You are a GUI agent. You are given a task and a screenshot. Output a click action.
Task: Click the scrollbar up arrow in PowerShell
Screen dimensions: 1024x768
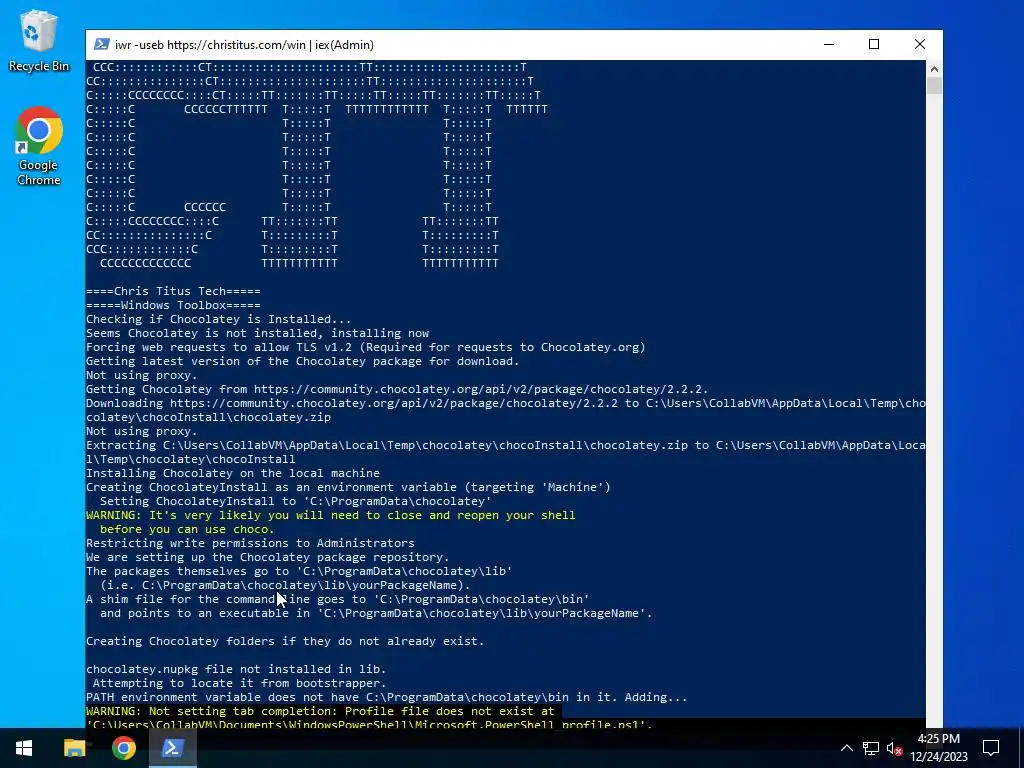(934, 68)
